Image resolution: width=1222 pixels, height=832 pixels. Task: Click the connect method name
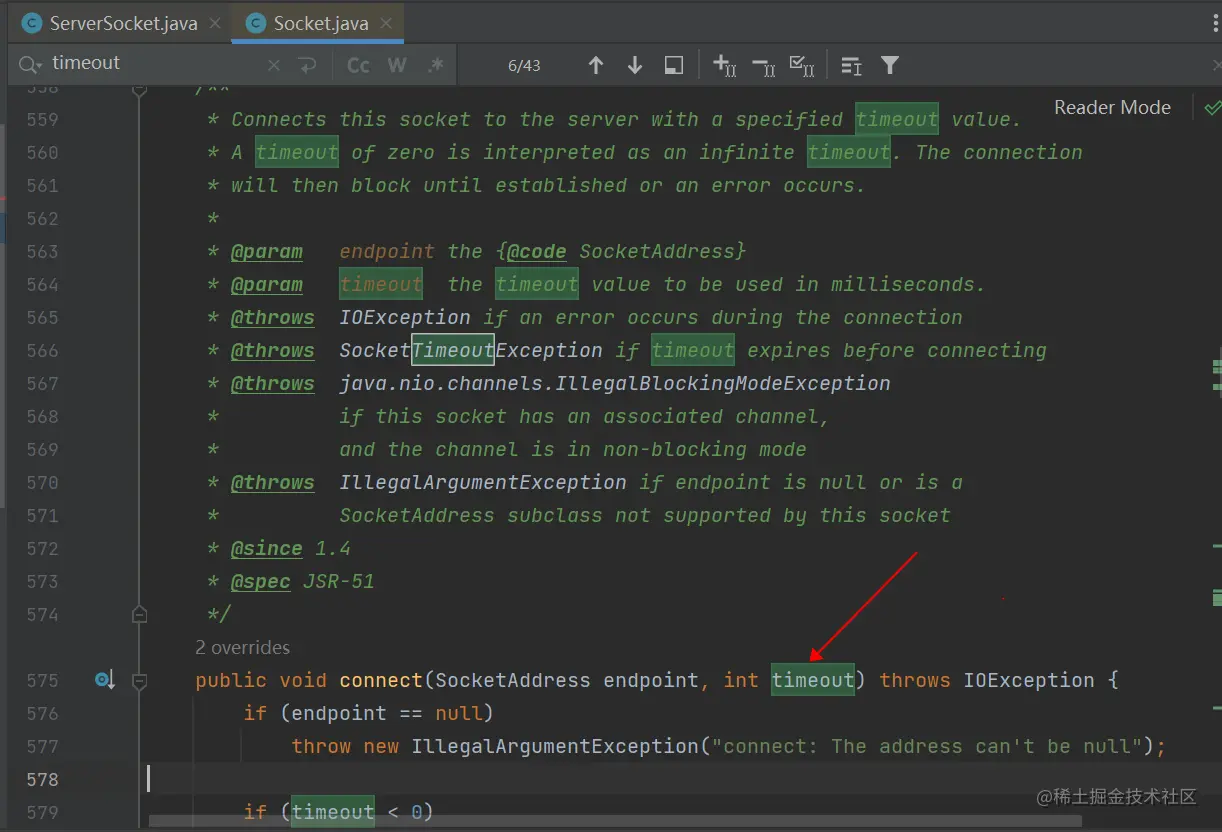pos(381,680)
